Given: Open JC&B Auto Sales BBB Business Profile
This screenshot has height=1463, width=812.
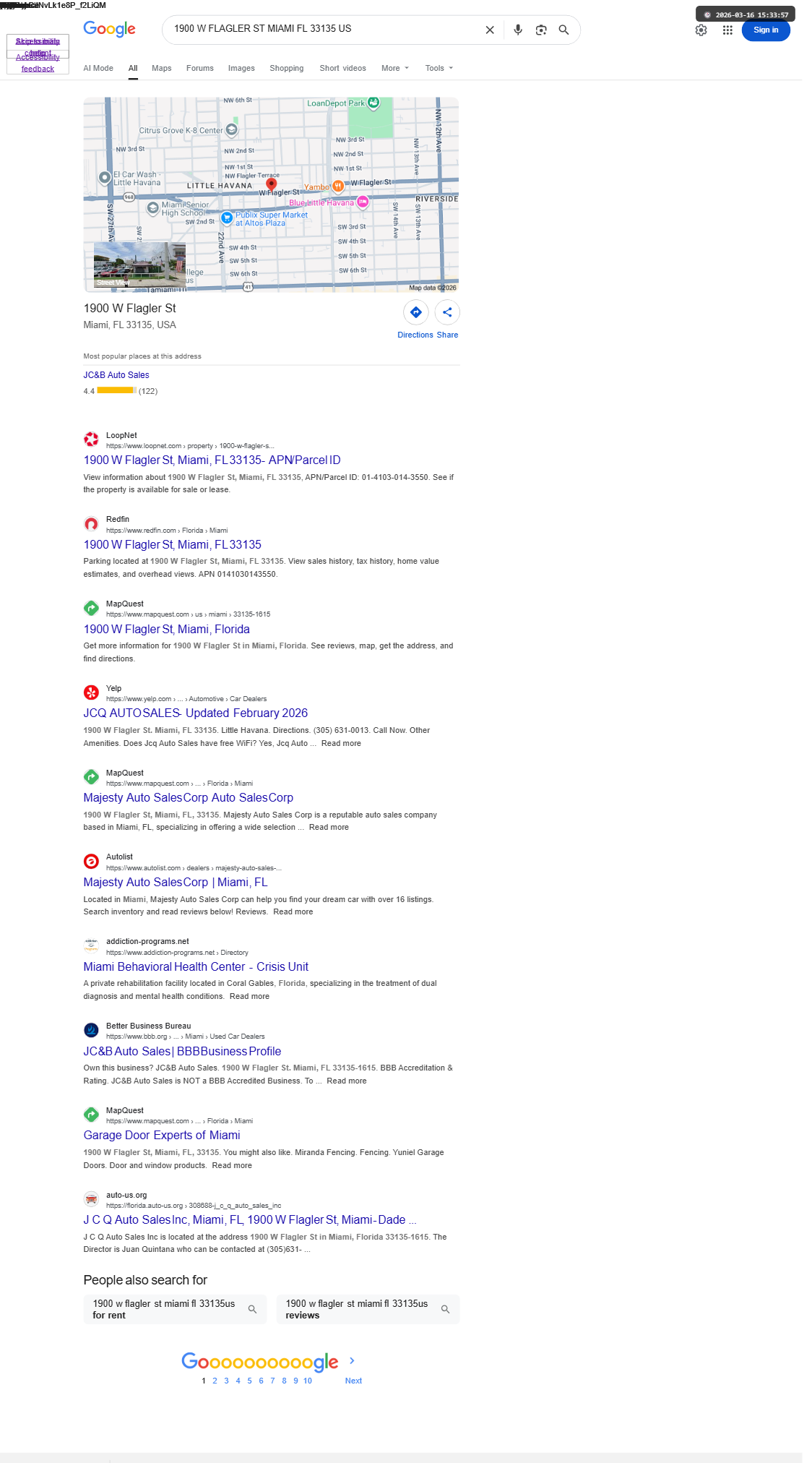Looking at the screenshot, I should click(182, 1051).
